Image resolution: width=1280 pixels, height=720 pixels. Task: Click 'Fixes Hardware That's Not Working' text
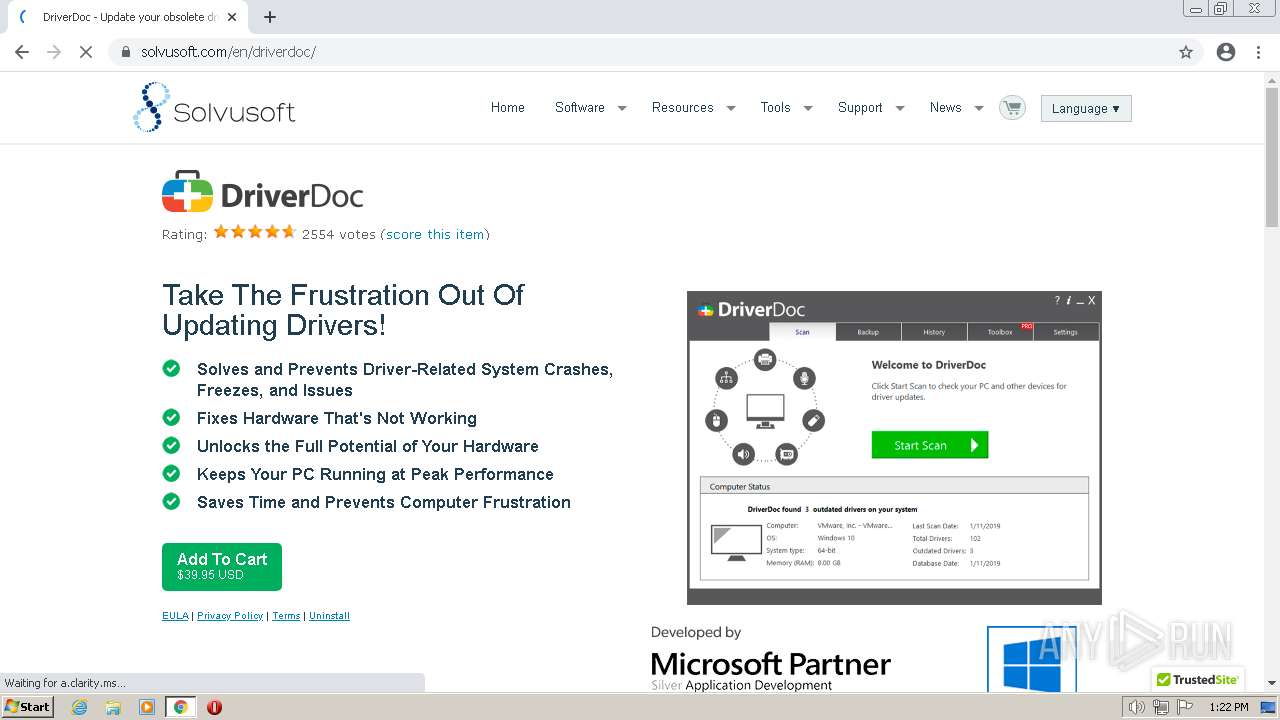click(x=337, y=418)
